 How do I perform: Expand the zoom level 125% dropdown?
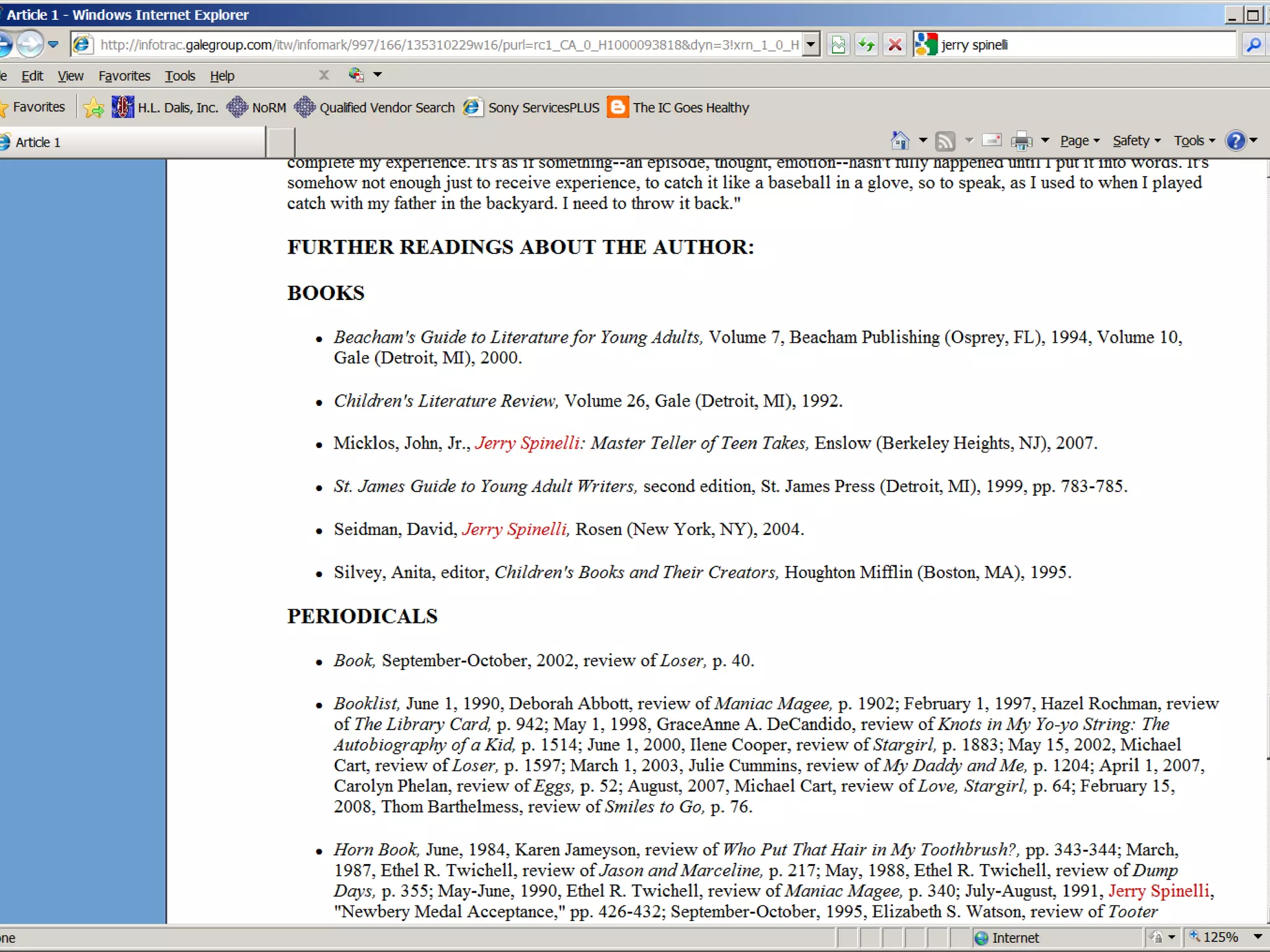pyautogui.click(x=1258, y=937)
